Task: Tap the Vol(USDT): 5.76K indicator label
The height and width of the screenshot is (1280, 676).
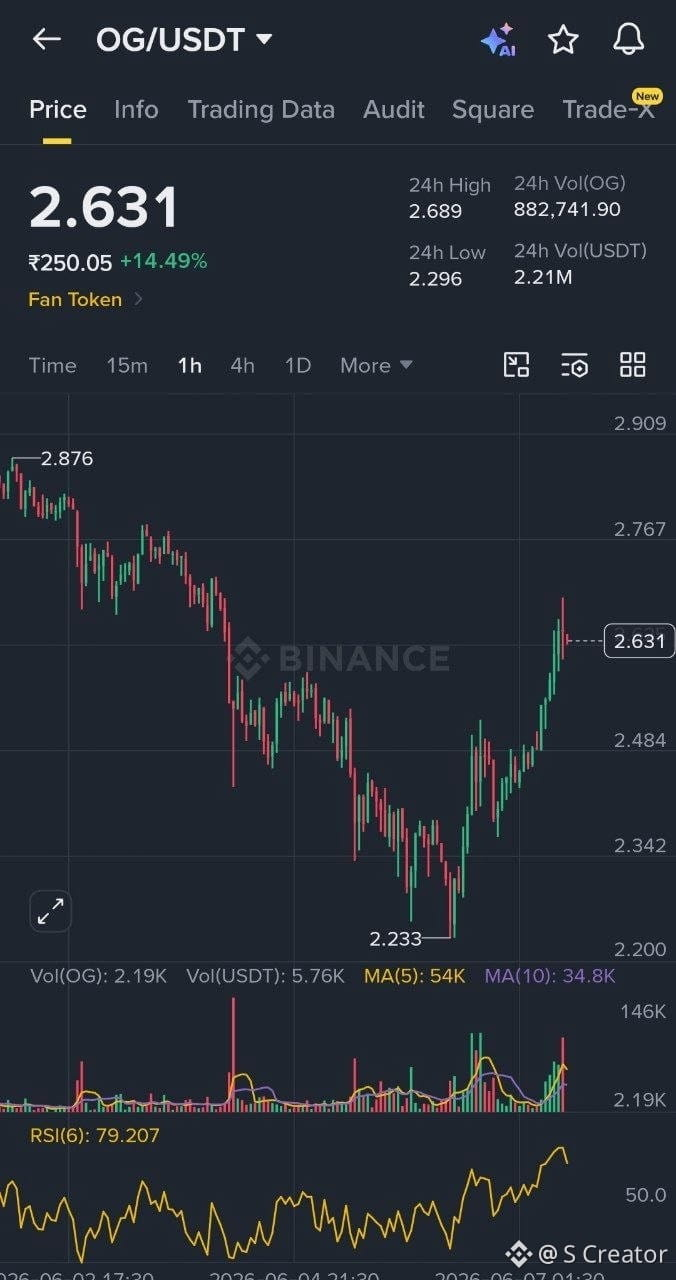Action: coord(266,976)
